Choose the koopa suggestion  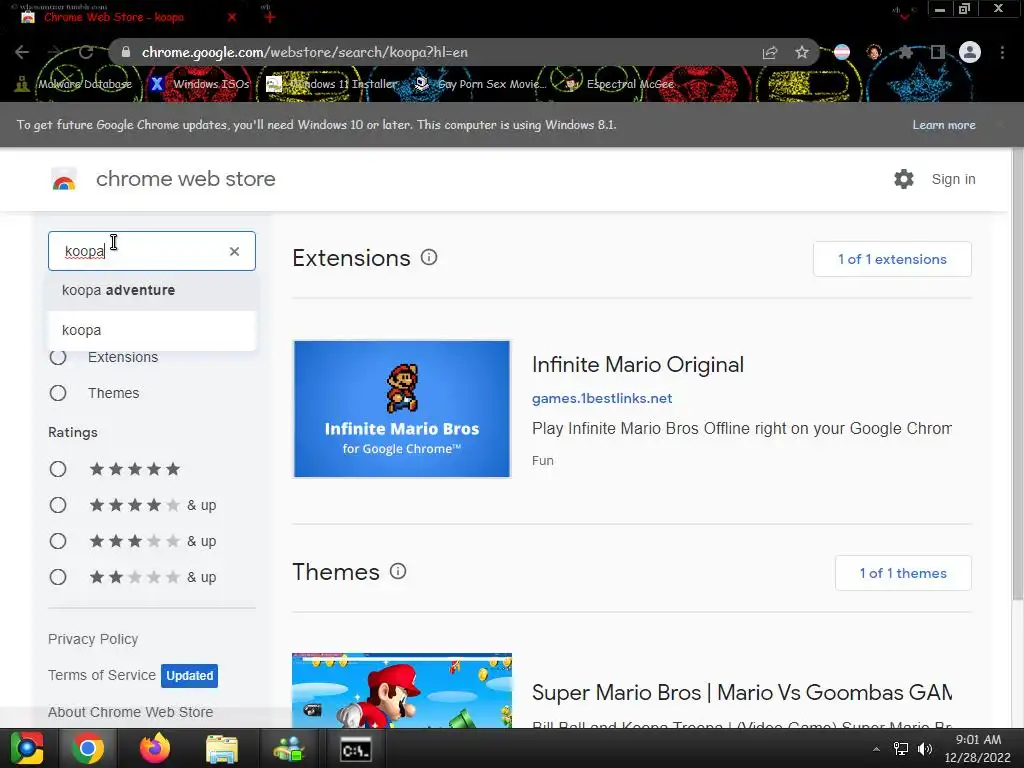[152, 330]
